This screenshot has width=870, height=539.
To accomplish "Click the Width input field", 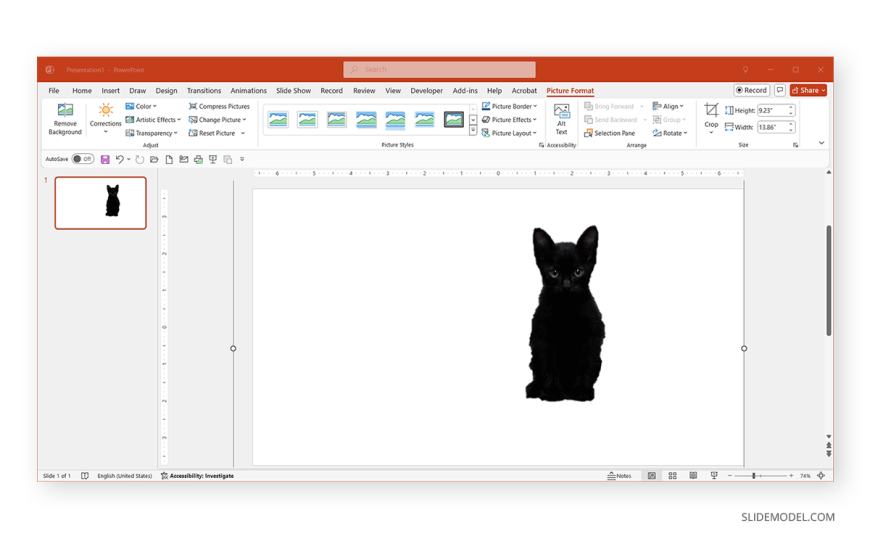I will [x=772, y=127].
